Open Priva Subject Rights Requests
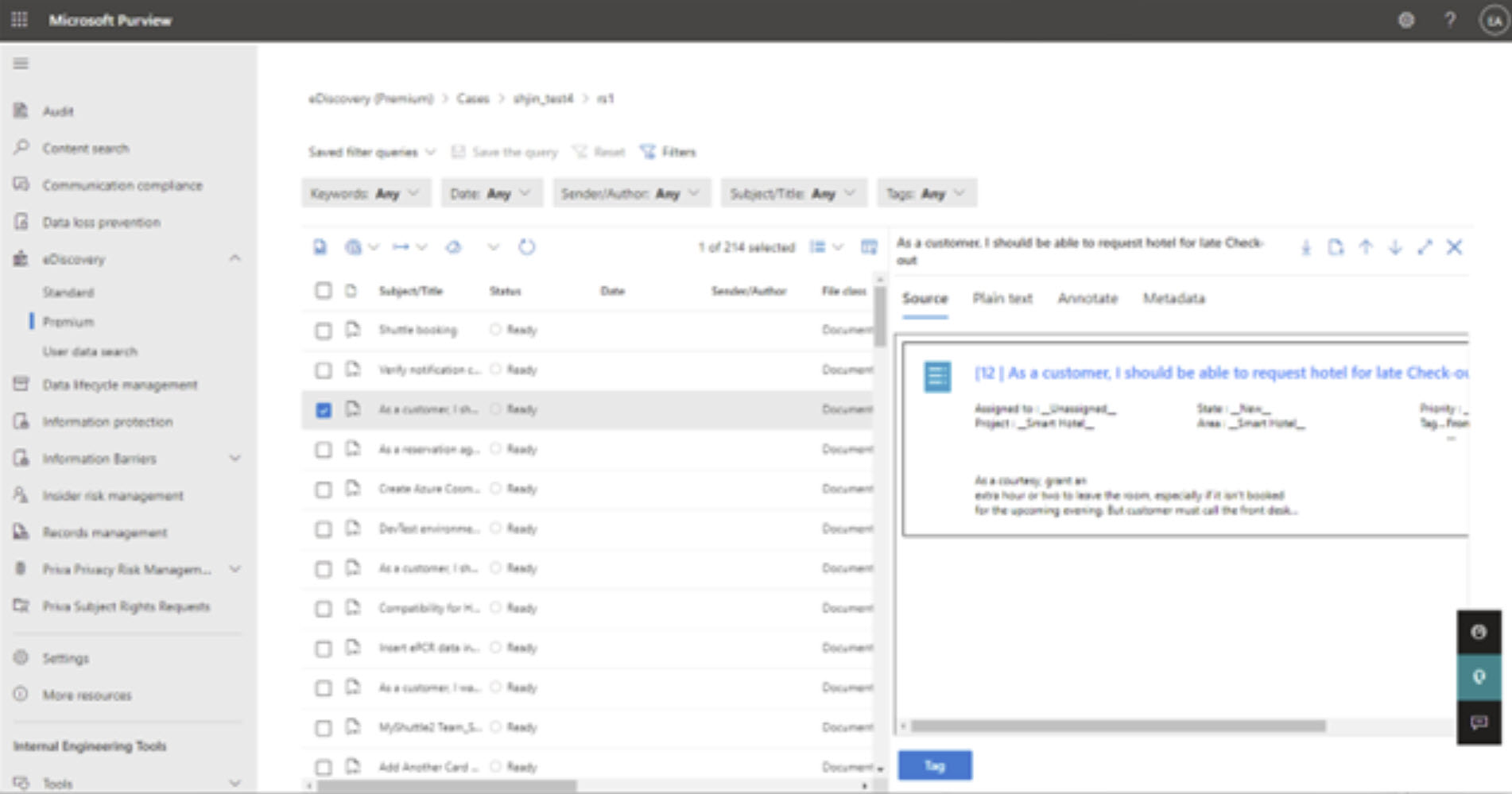The height and width of the screenshot is (794, 1512). (x=126, y=606)
